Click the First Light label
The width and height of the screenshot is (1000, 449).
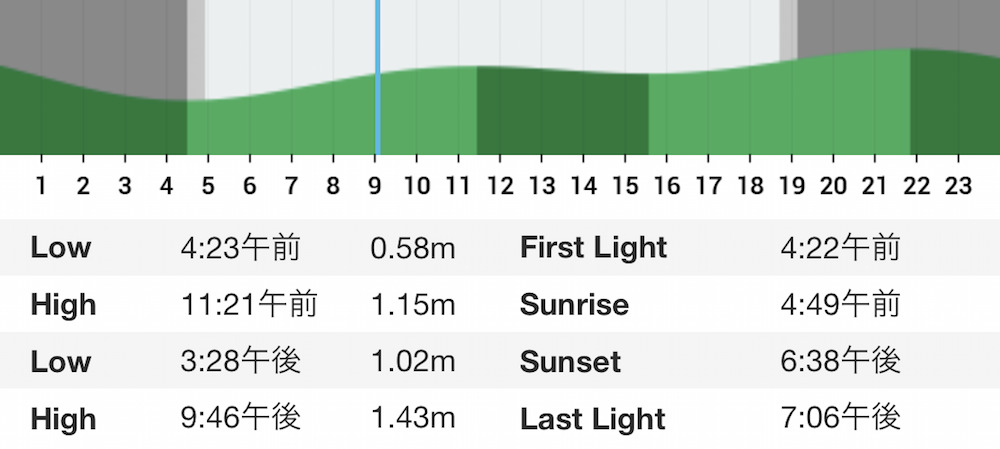594,248
